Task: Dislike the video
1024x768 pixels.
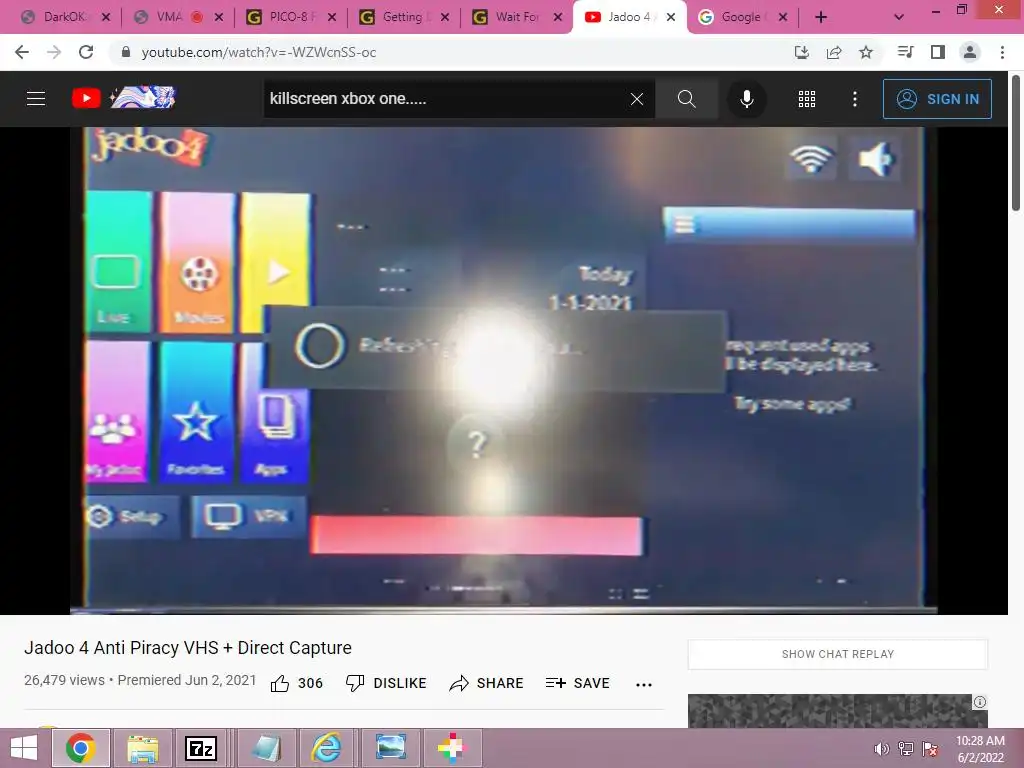Action: point(386,683)
